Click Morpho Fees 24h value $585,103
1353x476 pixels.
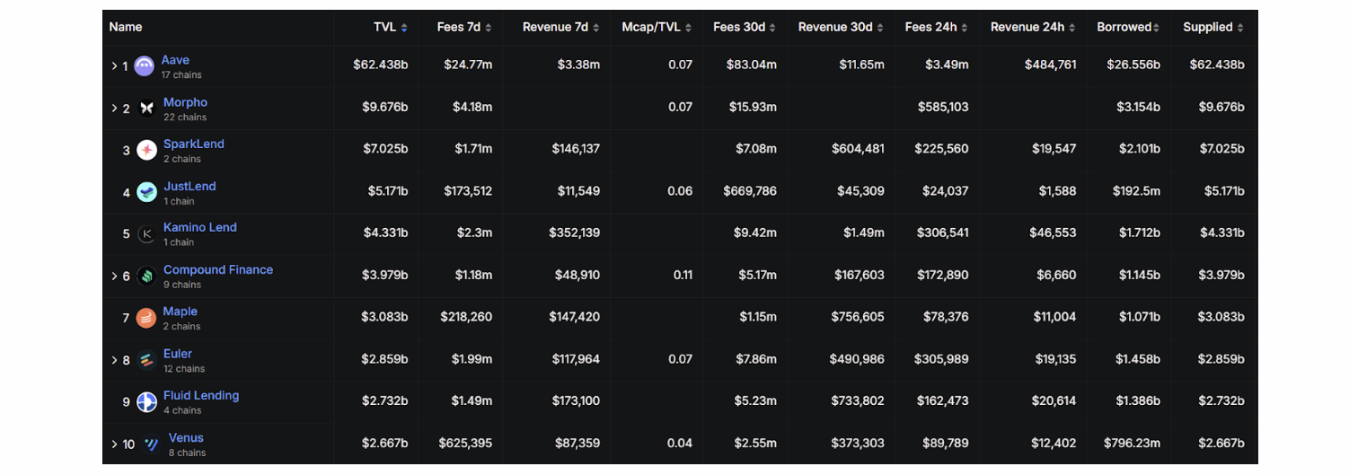point(943,107)
